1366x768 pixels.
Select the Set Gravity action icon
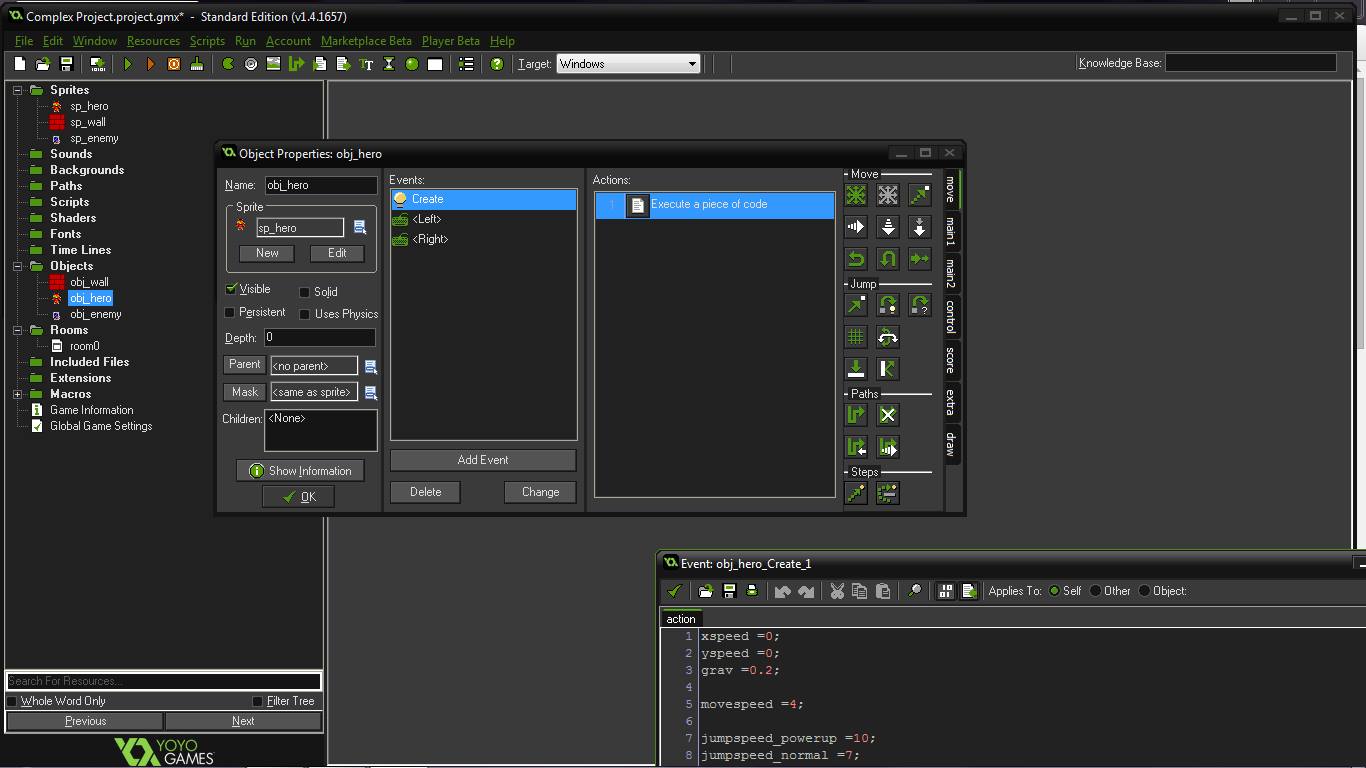tap(920, 227)
